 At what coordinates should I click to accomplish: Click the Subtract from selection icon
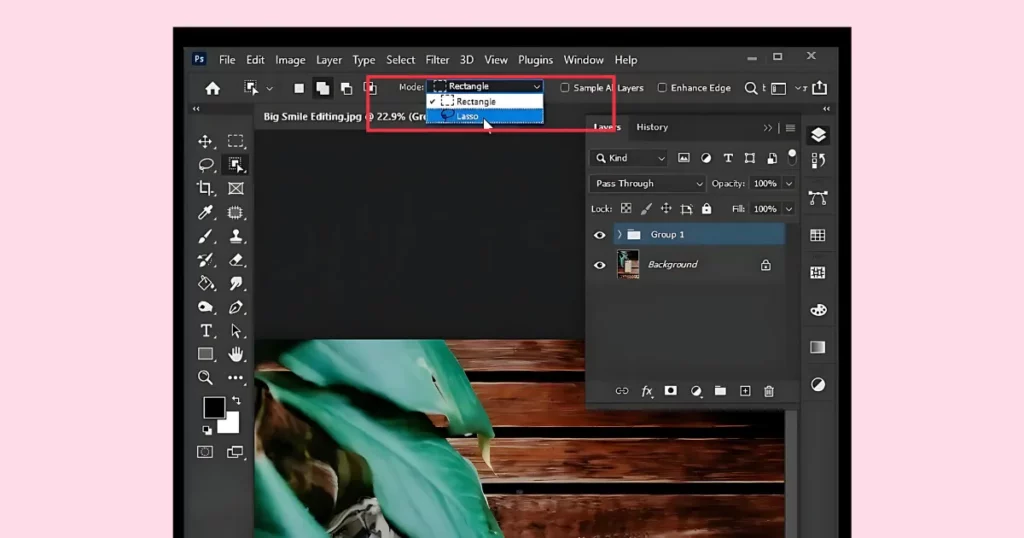[347, 88]
